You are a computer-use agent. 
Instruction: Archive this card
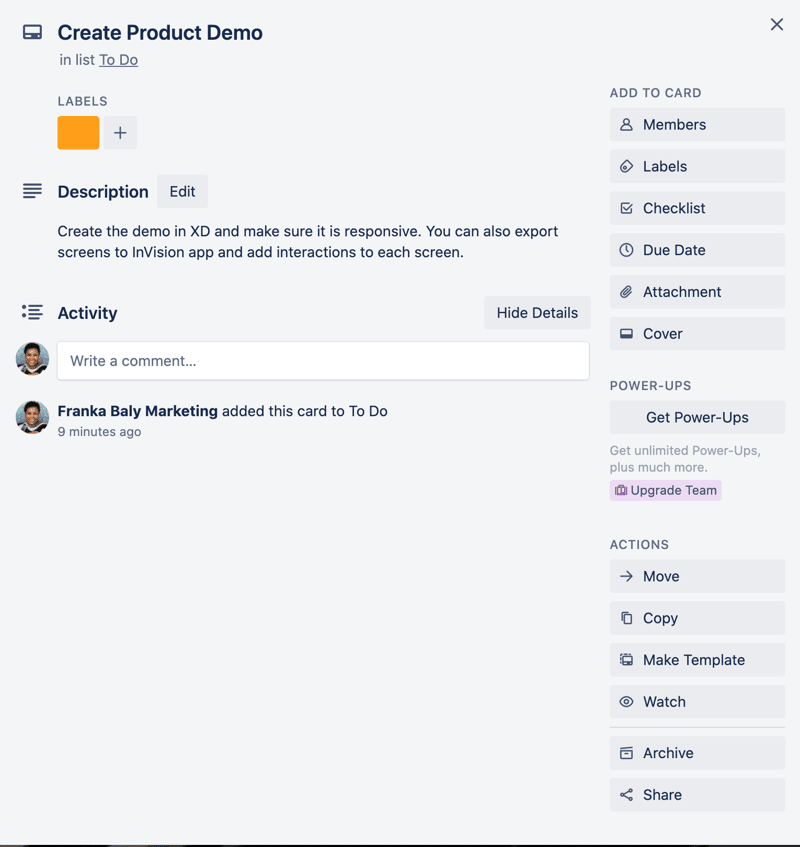tap(697, 753)
